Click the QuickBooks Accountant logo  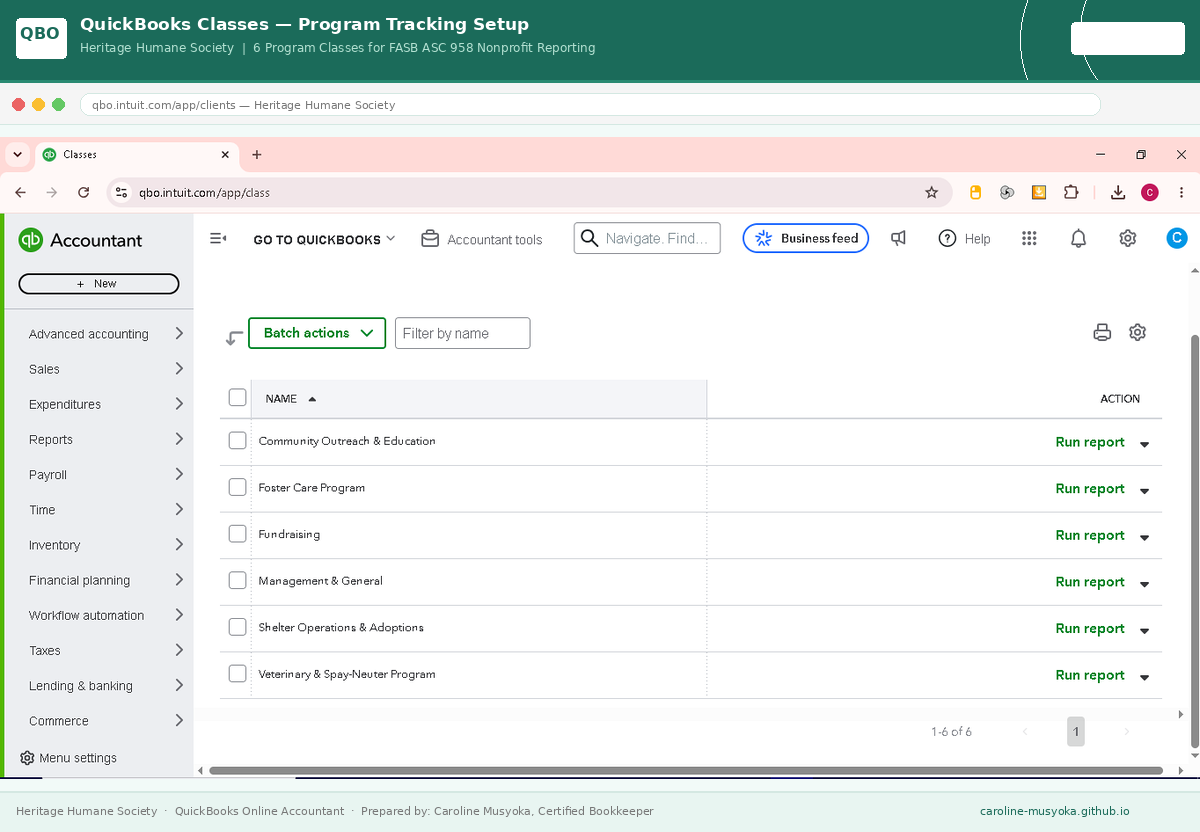coord(80,240)
